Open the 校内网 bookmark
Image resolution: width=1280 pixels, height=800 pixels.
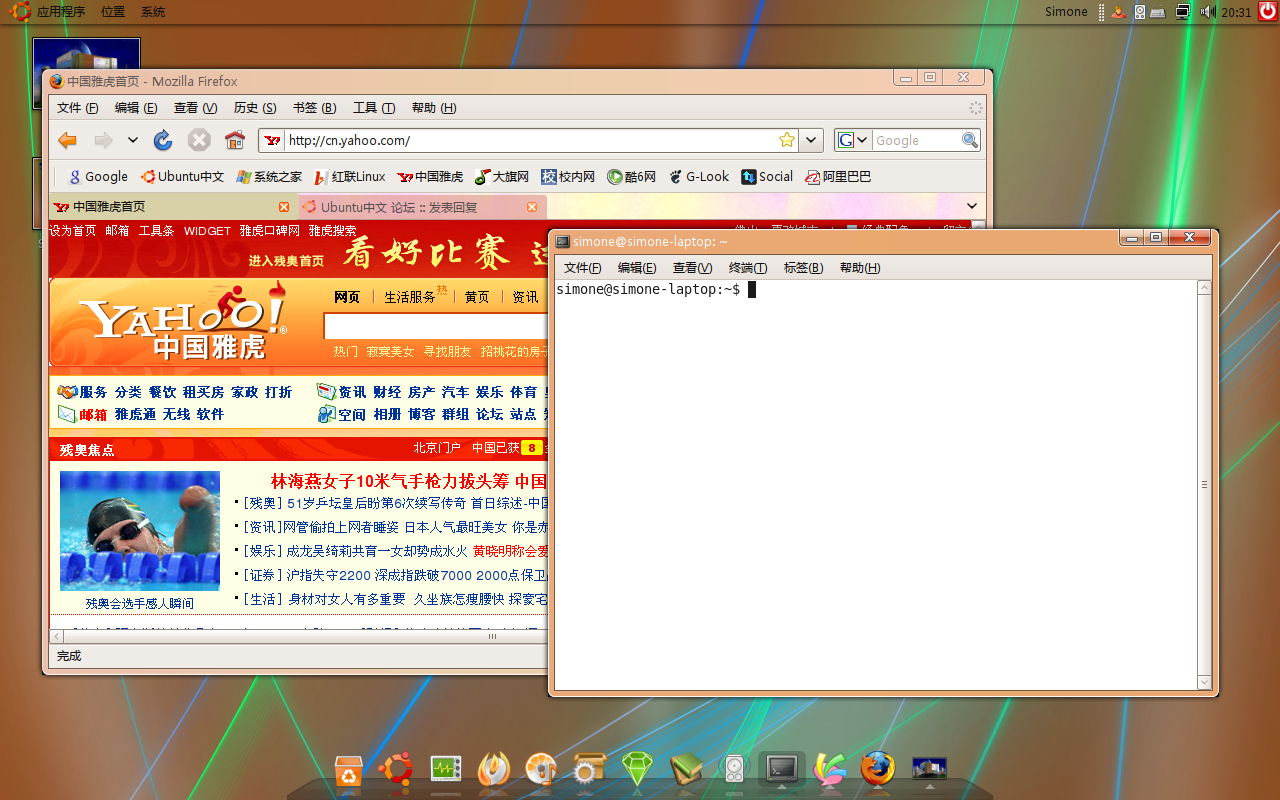tap(568, 177)
